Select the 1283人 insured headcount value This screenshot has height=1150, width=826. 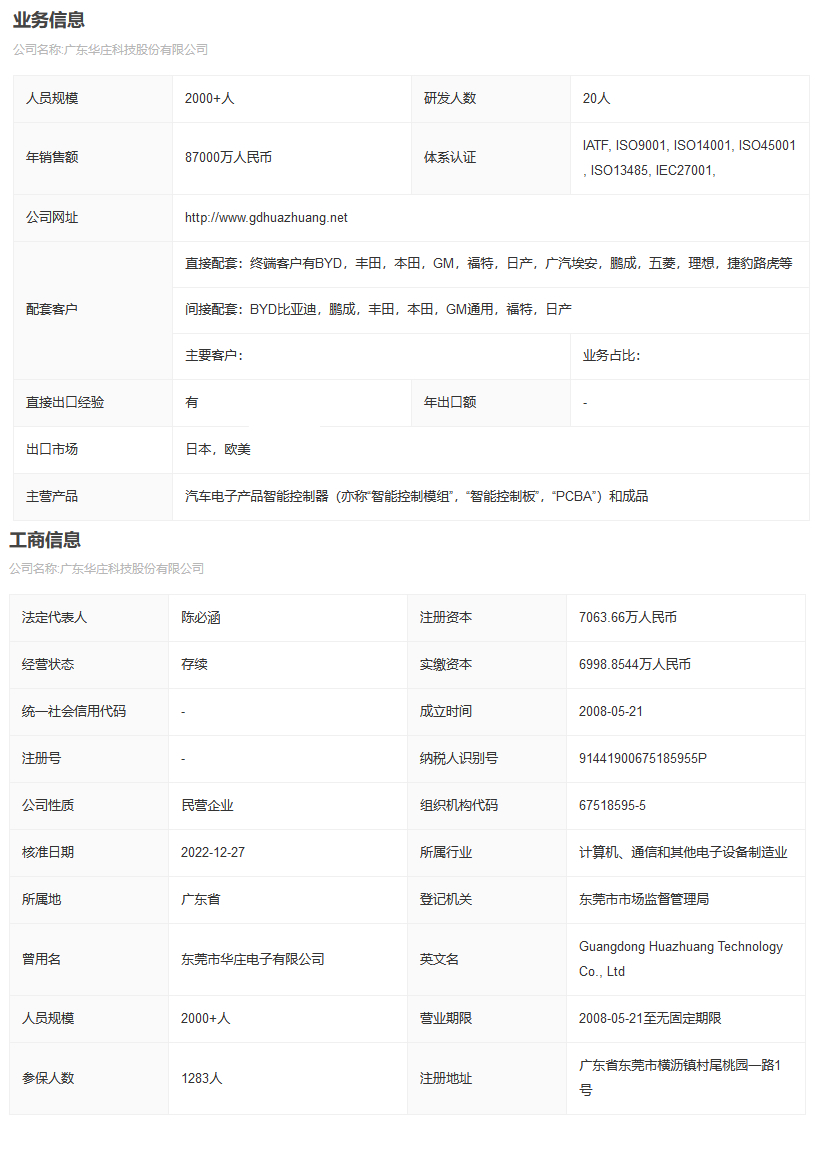coord(202,1079)
